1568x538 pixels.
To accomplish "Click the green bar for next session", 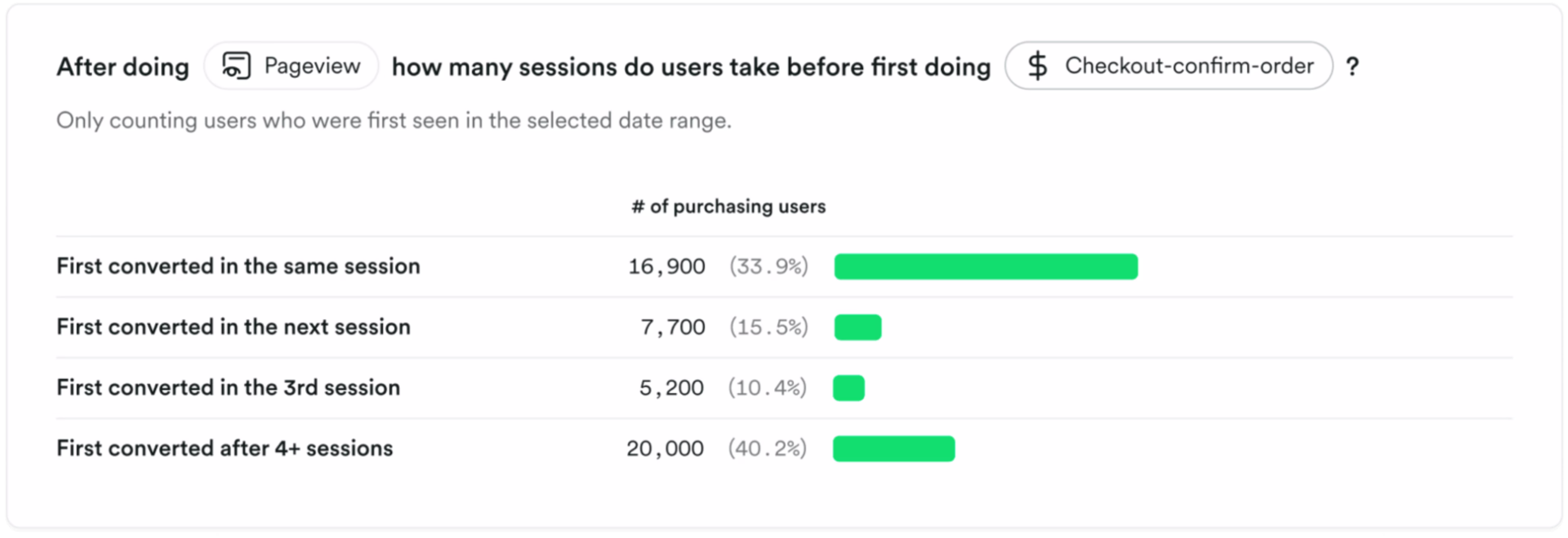I will point(857,327).
